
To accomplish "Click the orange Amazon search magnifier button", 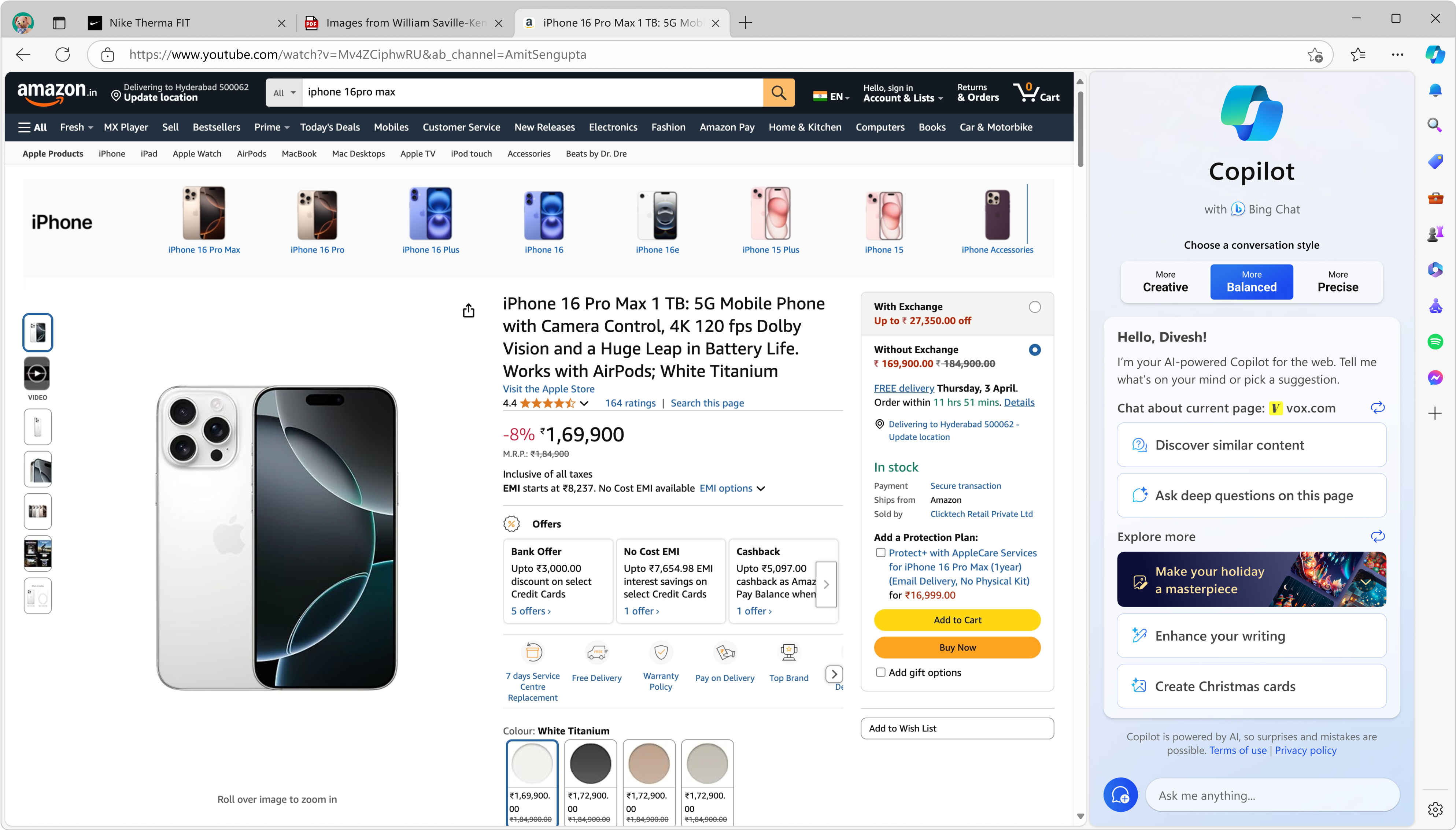I will pos(778,92).
